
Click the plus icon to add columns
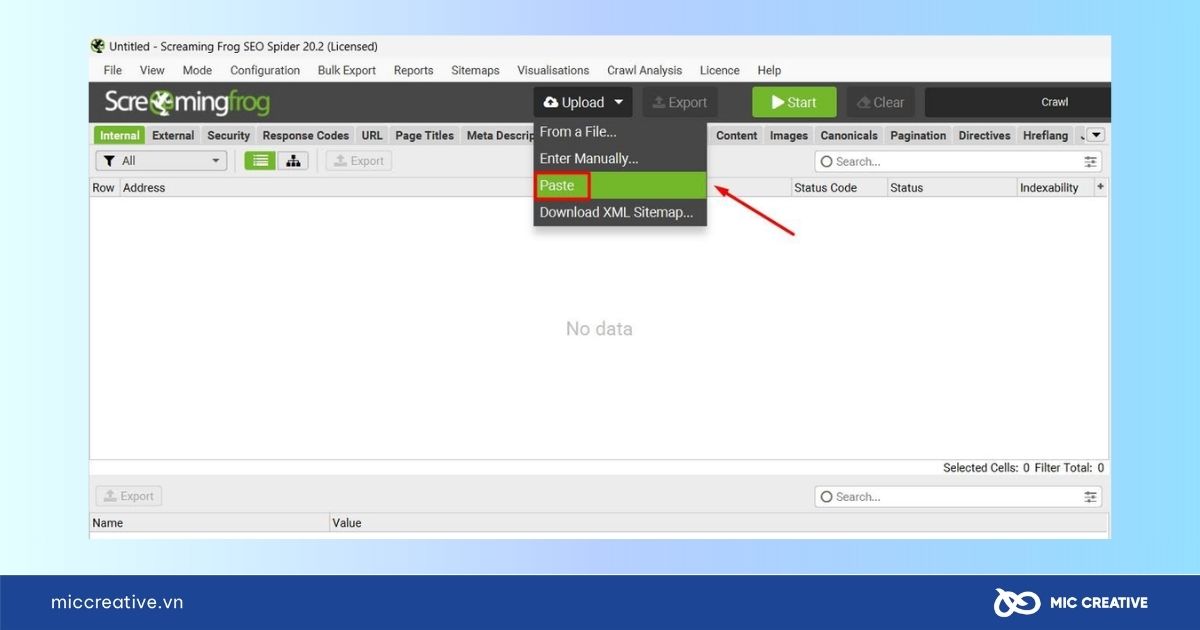pyautogui.click(x=1101, y=187)
